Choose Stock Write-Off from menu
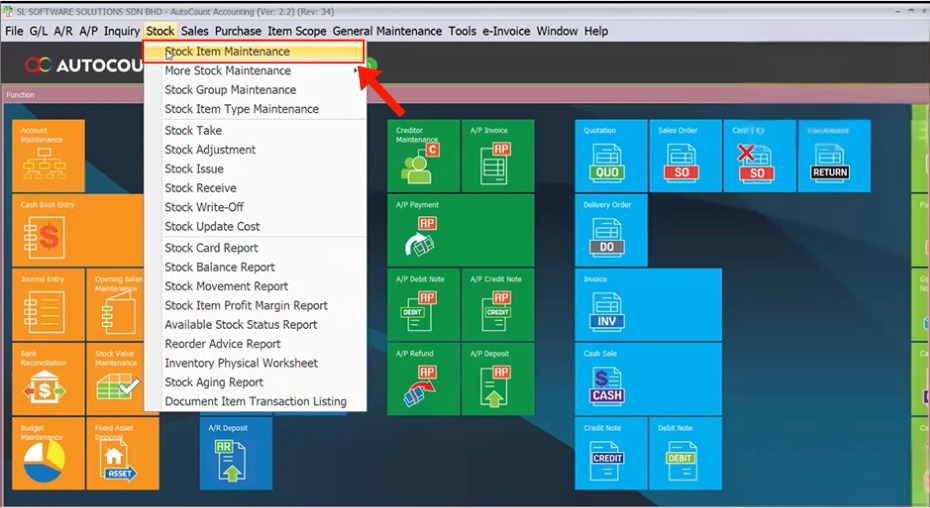Viewport: 930px width, 508px height. click(x=255, y=207)
